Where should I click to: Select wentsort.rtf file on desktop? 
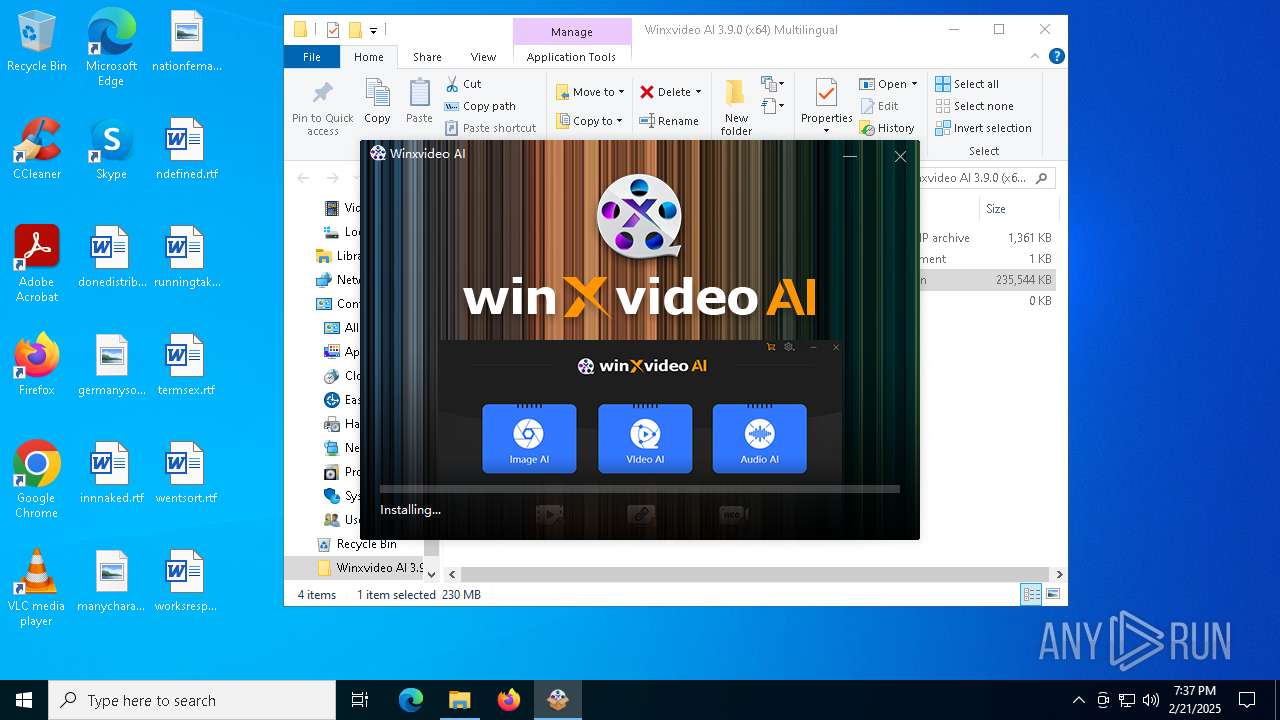click(x=186, y=473)
